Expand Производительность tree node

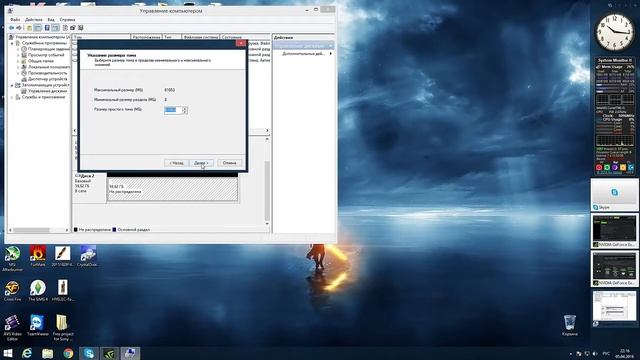tap(18, 73)
